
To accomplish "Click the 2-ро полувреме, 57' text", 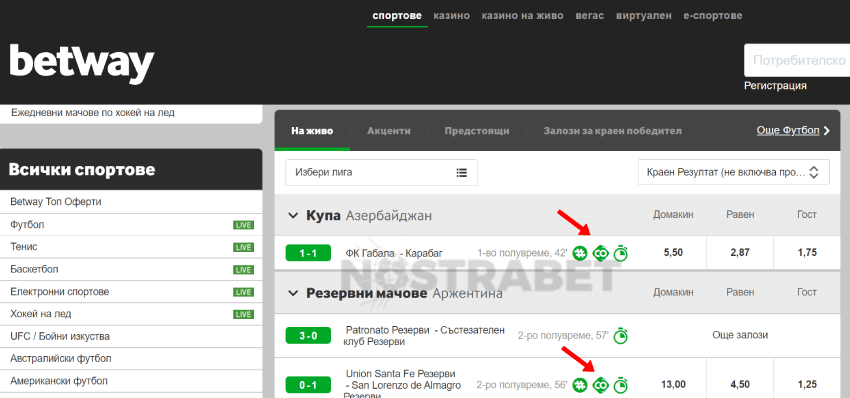I will 563,336.
